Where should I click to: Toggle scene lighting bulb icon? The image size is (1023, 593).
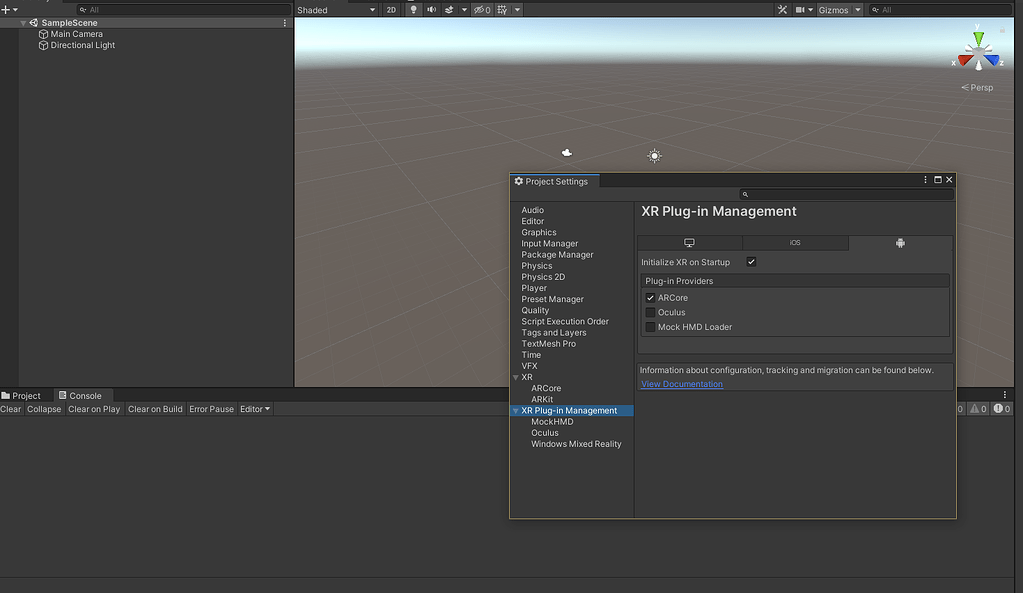tap(414, 10)
